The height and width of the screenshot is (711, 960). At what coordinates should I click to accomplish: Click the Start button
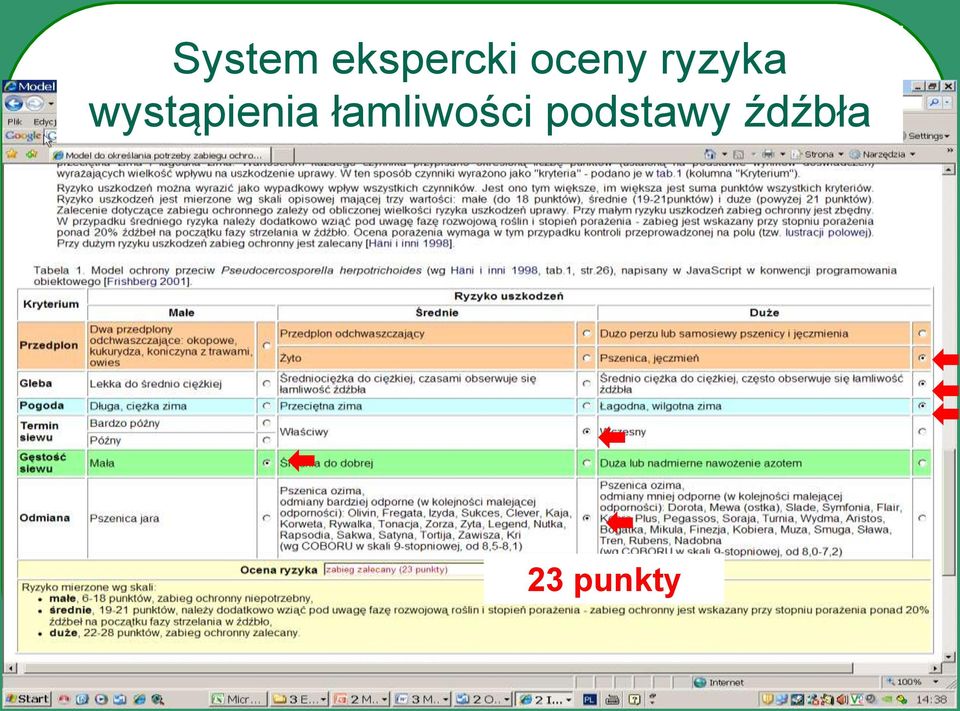[x=27, y=699]
